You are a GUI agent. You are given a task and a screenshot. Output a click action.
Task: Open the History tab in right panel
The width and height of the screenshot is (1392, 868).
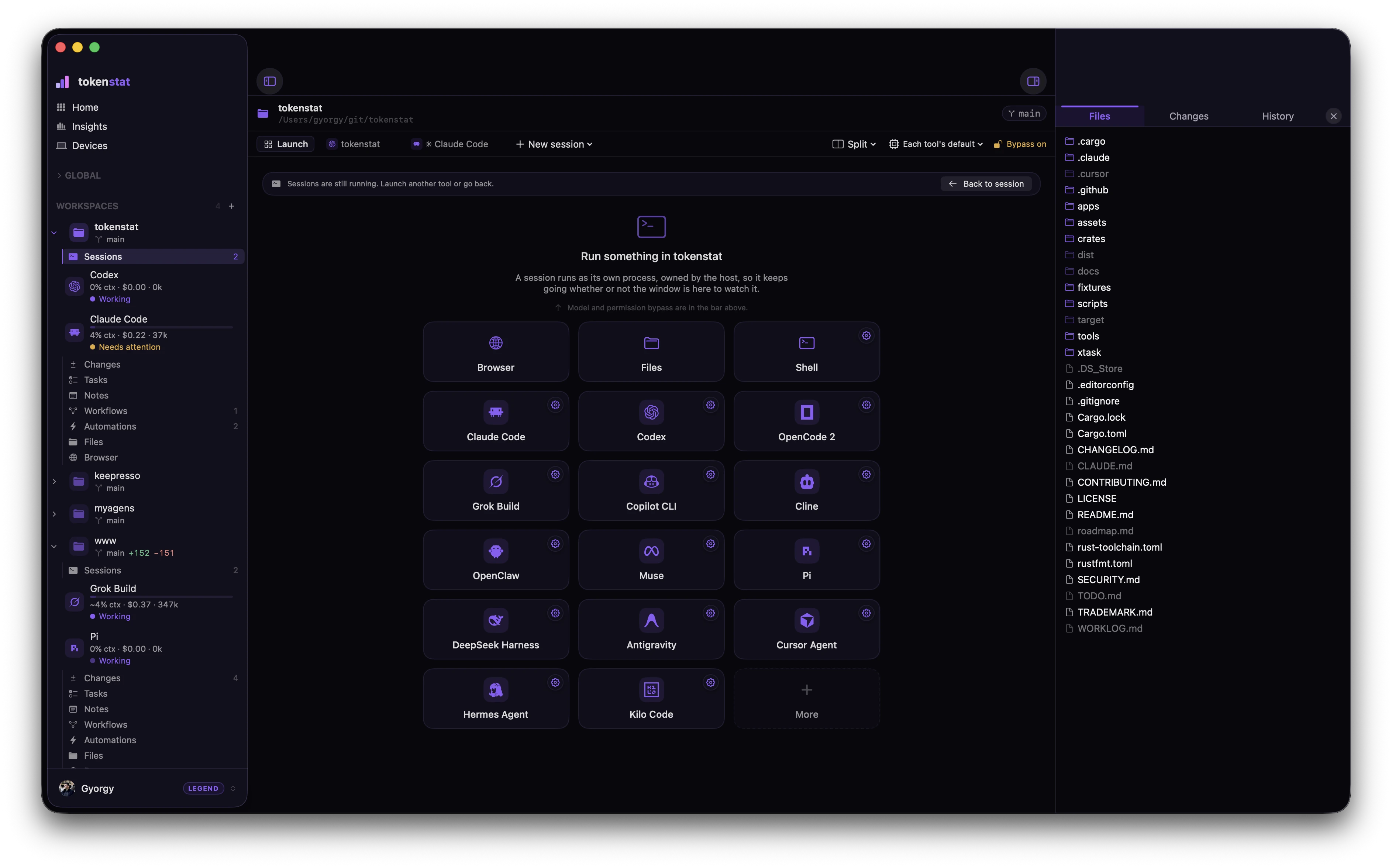pos(1277,116)
